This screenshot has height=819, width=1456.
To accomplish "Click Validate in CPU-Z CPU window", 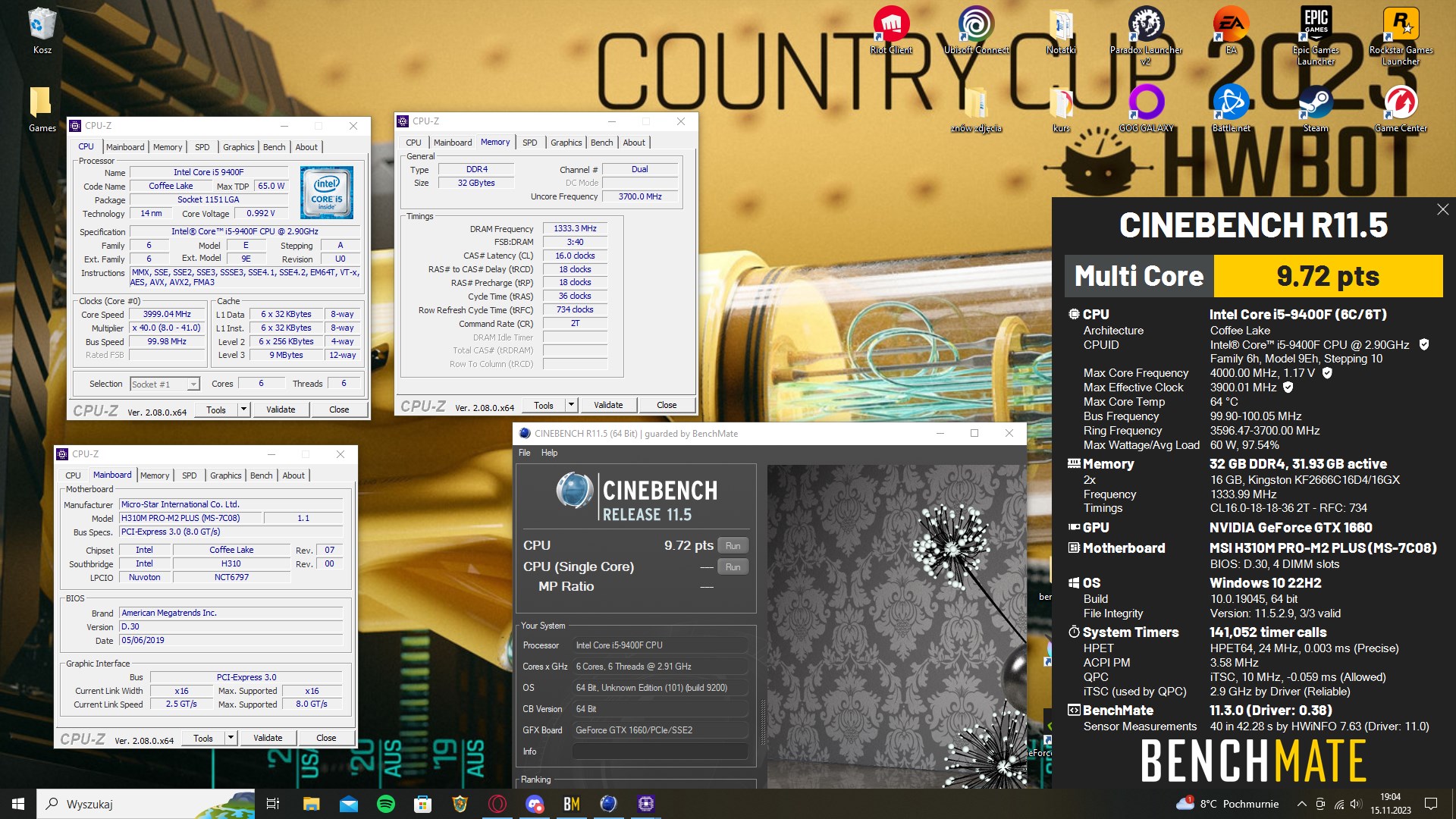I will point(281,409).
